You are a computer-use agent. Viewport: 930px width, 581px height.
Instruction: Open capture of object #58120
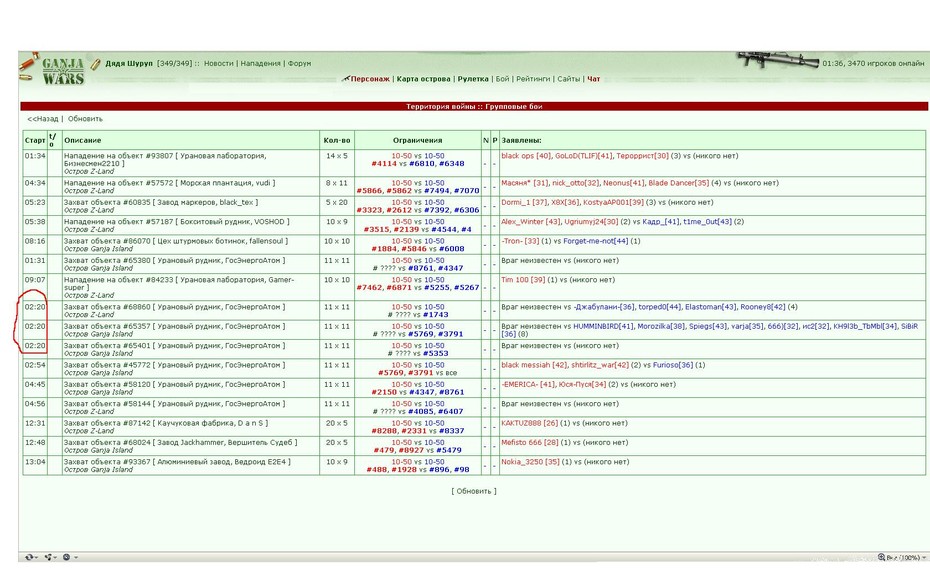[174, 384]
